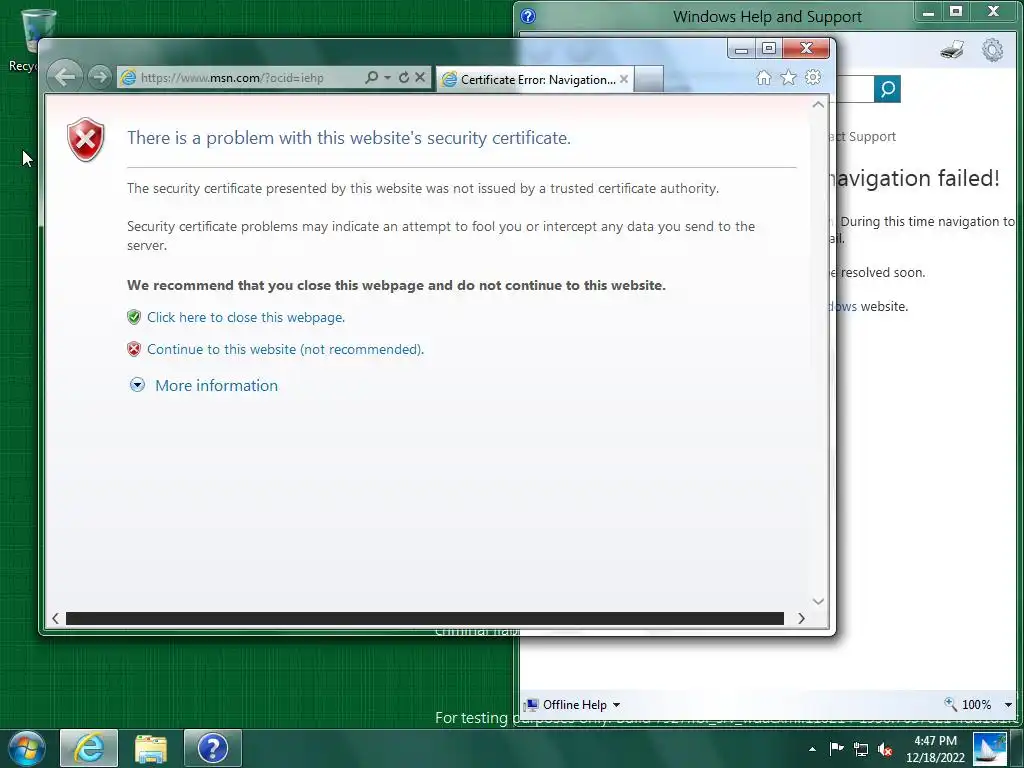The height and width of the screenshot is (768, 1024).
Task: Open the Windows Start orb
Action: (27, 748)
